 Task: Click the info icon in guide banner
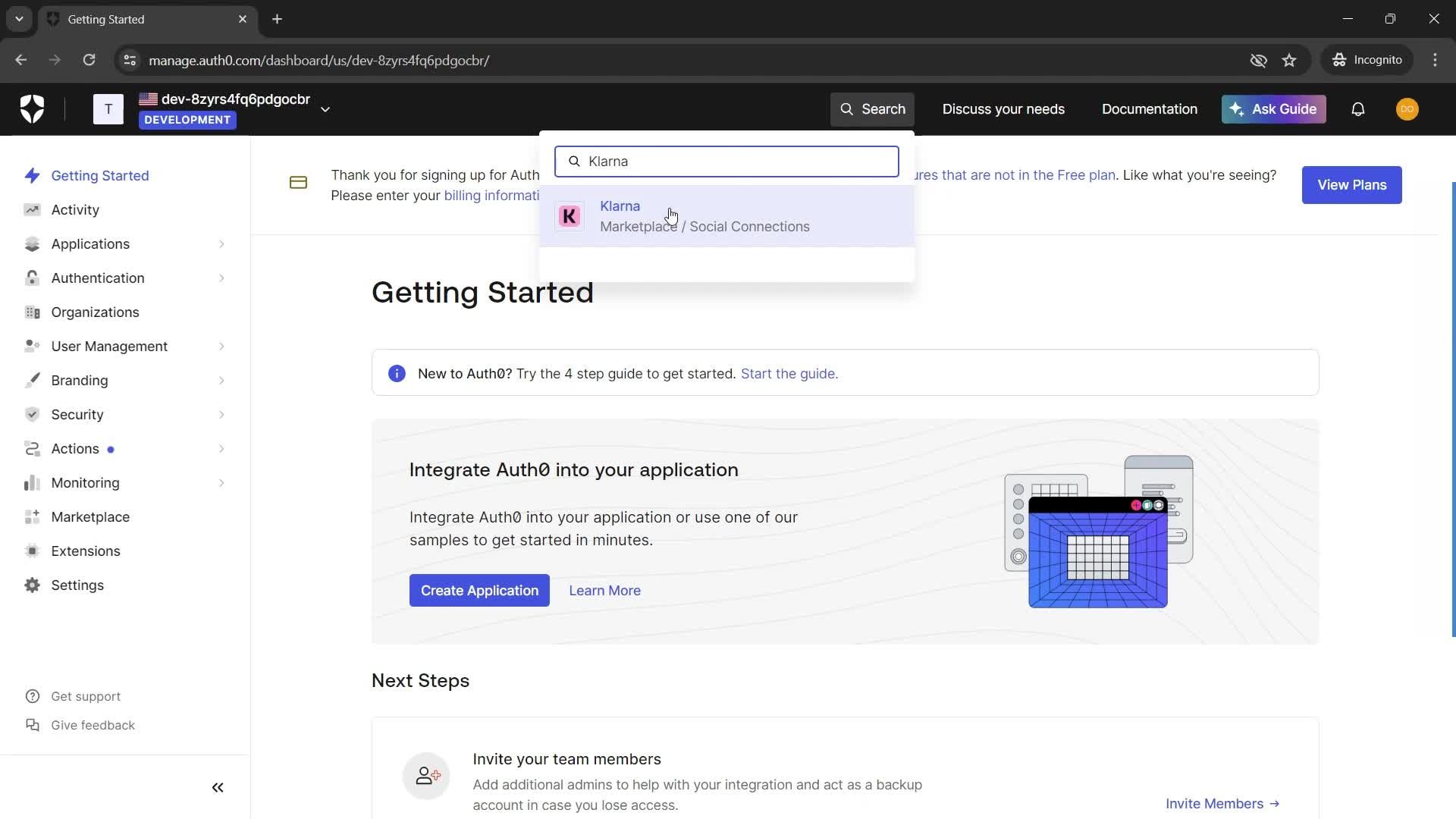coord(397,374)
